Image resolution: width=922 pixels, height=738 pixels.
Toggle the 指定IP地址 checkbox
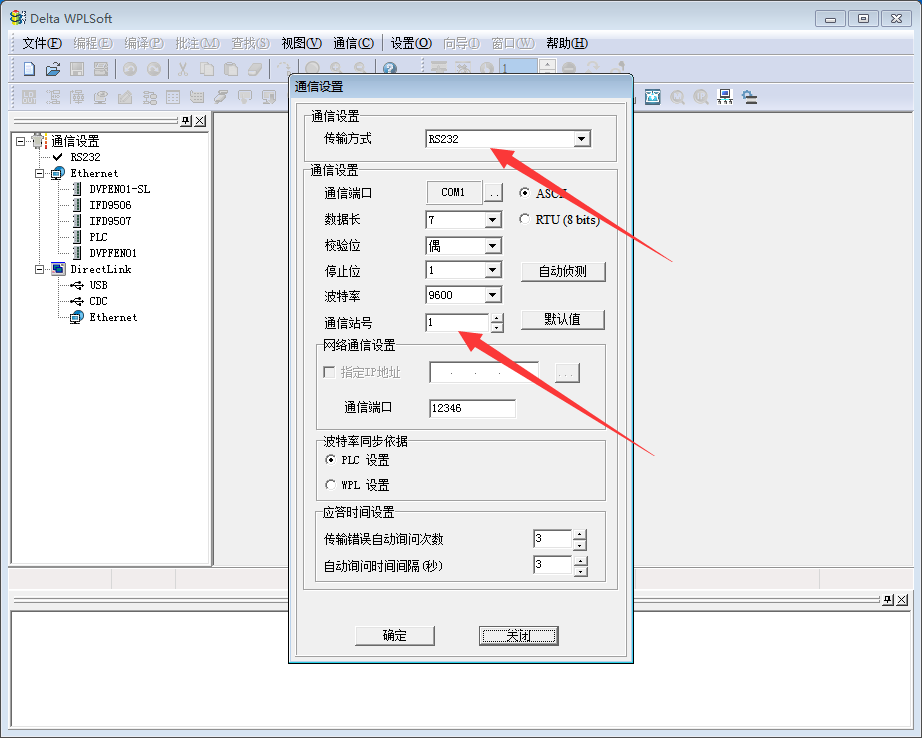(x=329, y=372)
